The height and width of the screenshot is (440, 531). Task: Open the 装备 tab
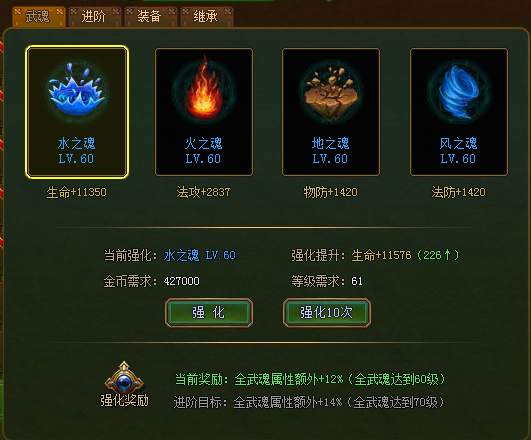click(x=150, y=16)
